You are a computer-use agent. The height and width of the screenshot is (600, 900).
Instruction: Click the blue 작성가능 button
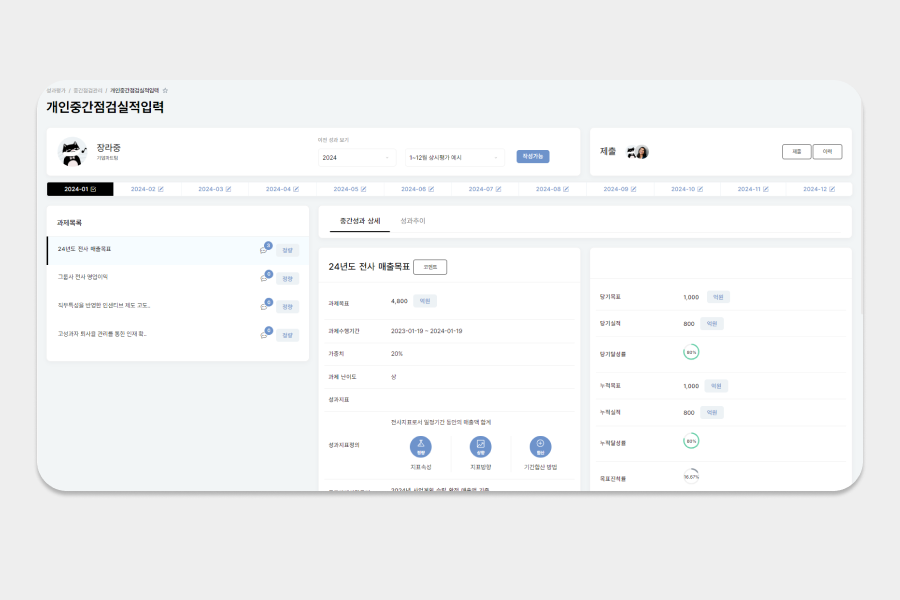tap(532, 157)
